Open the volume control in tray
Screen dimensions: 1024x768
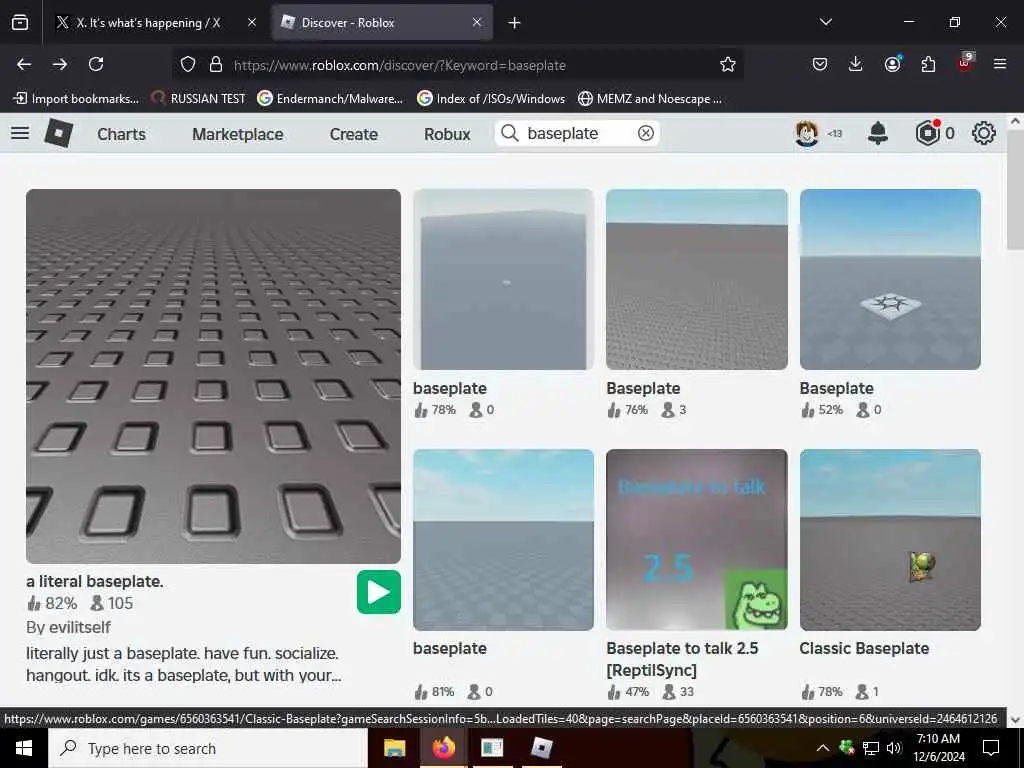[894, 748]
